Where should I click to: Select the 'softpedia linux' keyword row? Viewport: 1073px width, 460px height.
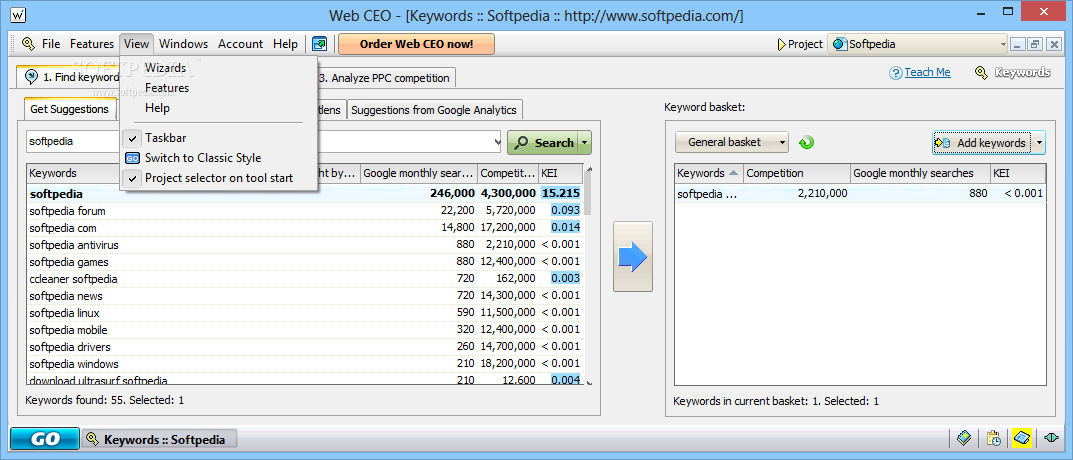[305, 313]
